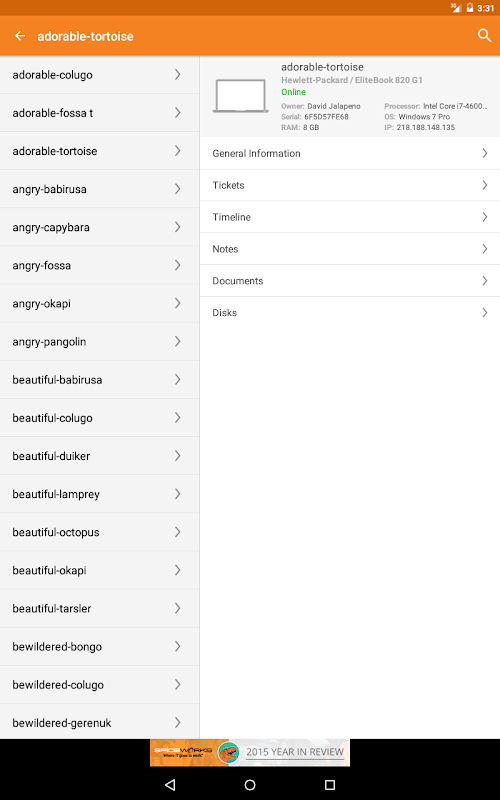The image size is (500, 800).
Task: Tap the laptop device image
Action: click(x=240, y=95)
